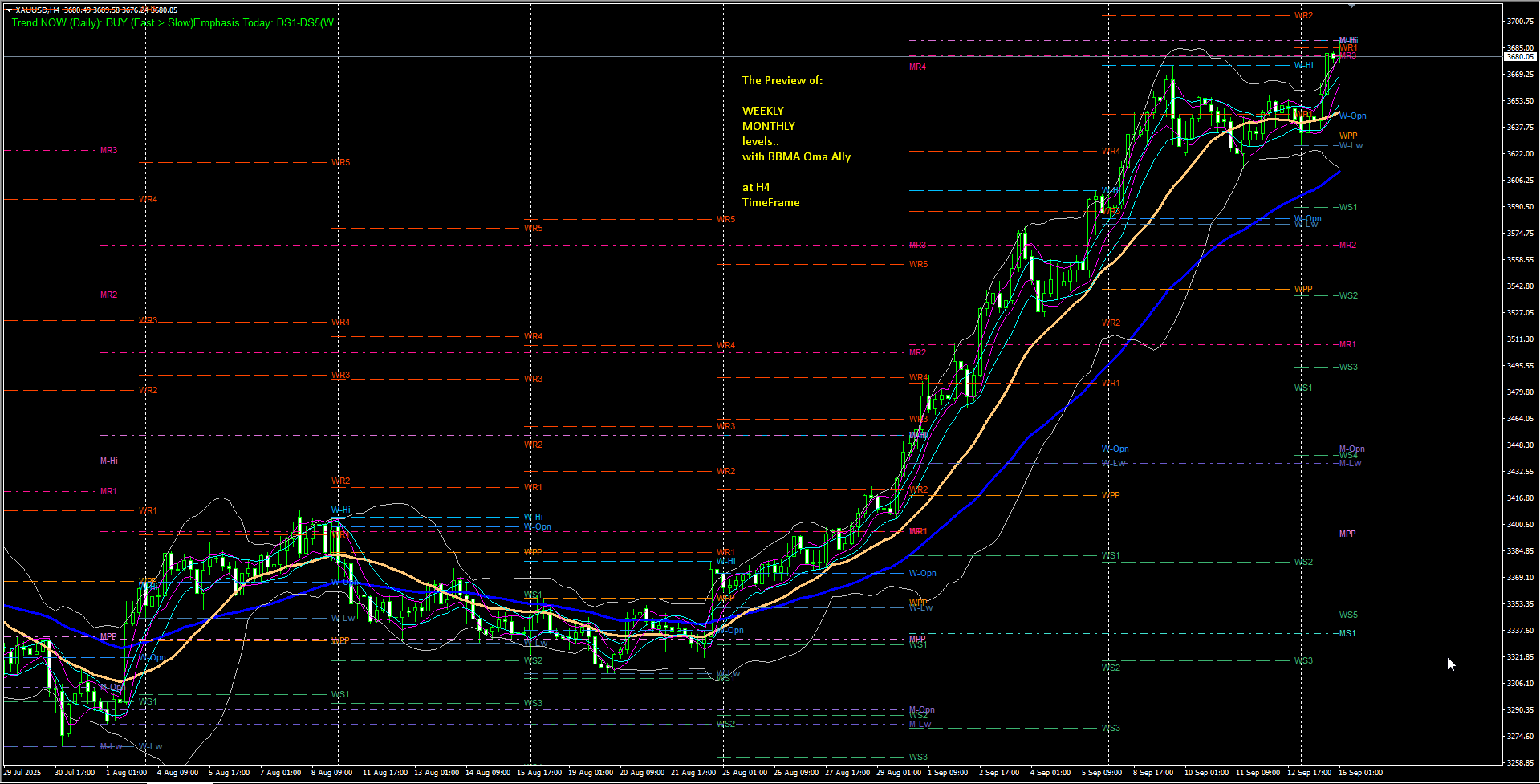Viewport: 1540px width, 784px height.
Task: Click 3527.00 on the price axis
Action: pyautogui.click(x=1520, y=312)
